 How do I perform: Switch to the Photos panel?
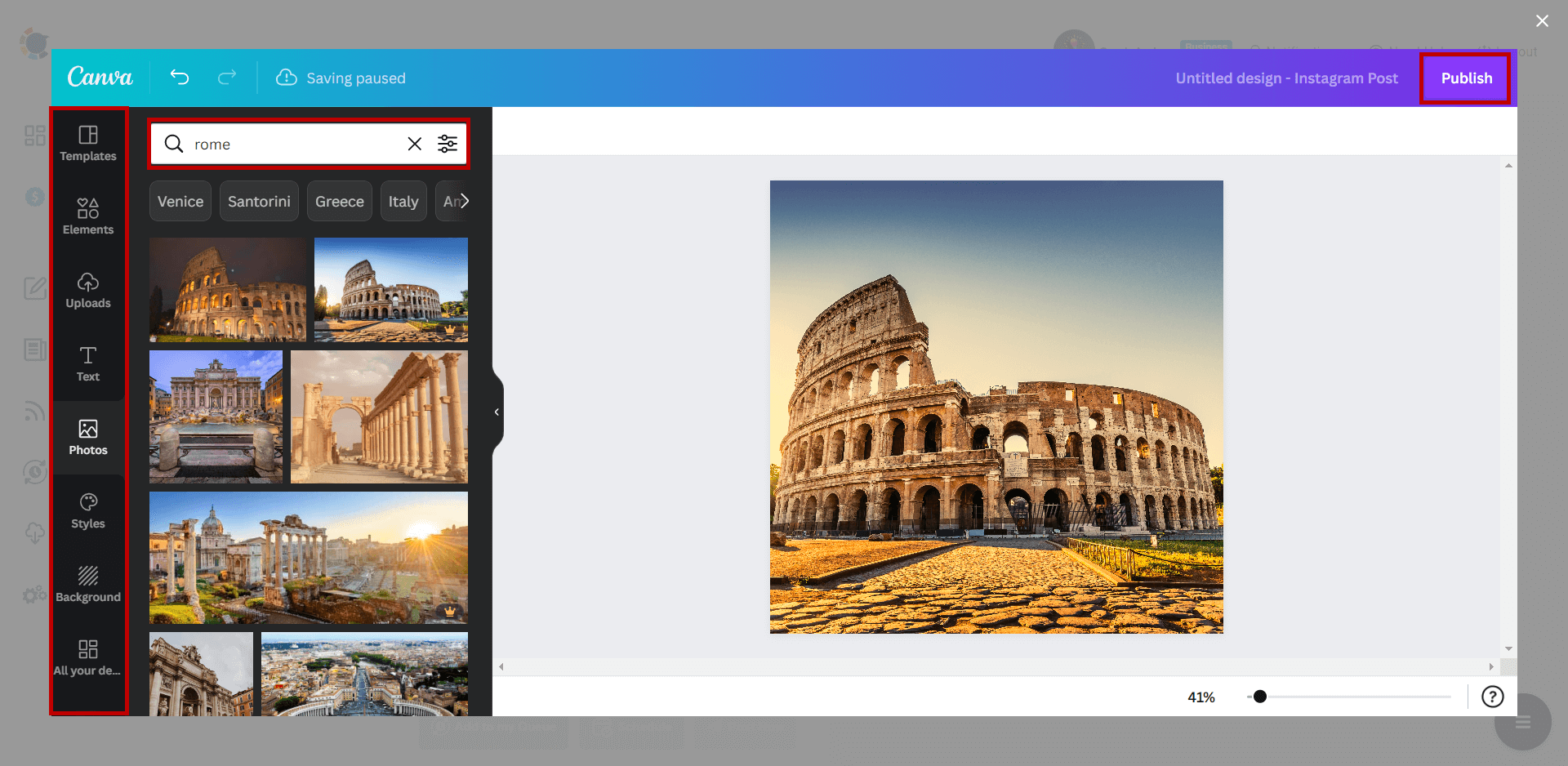[x=88, y=438]
